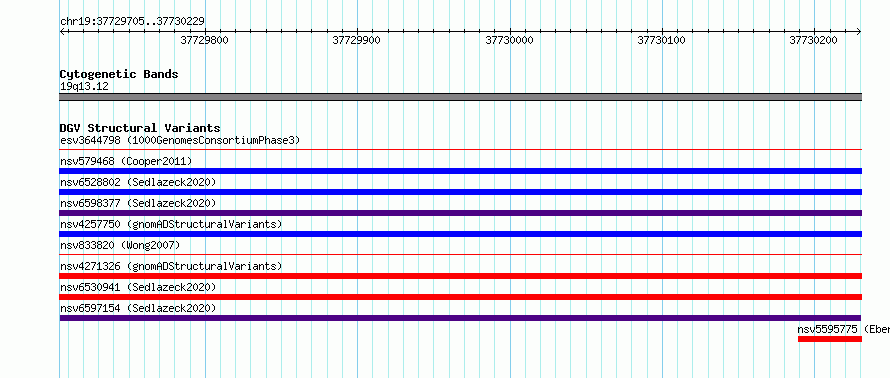890x378 pixels.
Task: Open variant nsv833820 (Wong2007) label
Action: (120, 245)
